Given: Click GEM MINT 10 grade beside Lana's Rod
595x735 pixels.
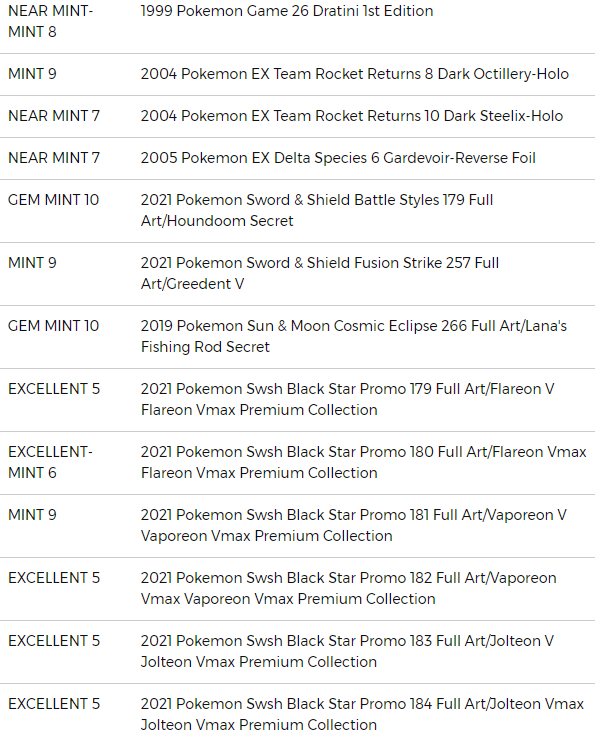Looking at the screenshot, I should [x=53, y=326].
